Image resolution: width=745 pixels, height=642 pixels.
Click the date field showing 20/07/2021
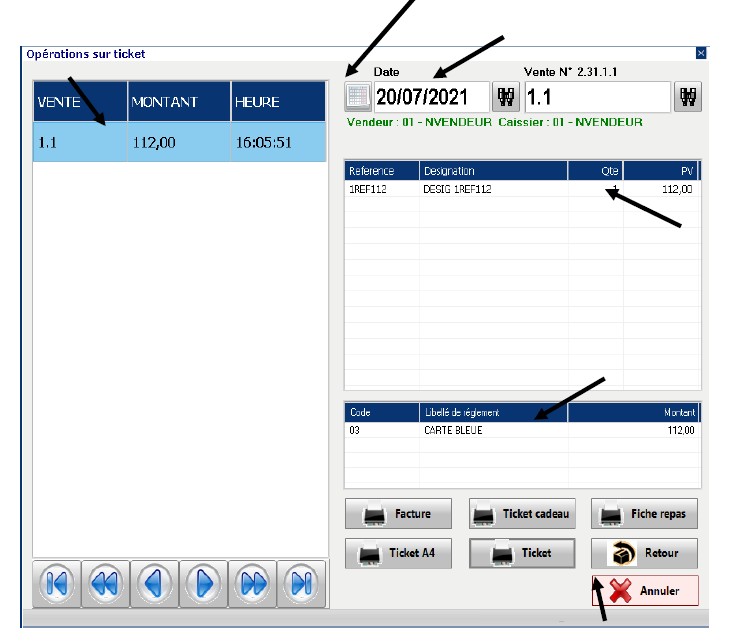click(431, 97)
